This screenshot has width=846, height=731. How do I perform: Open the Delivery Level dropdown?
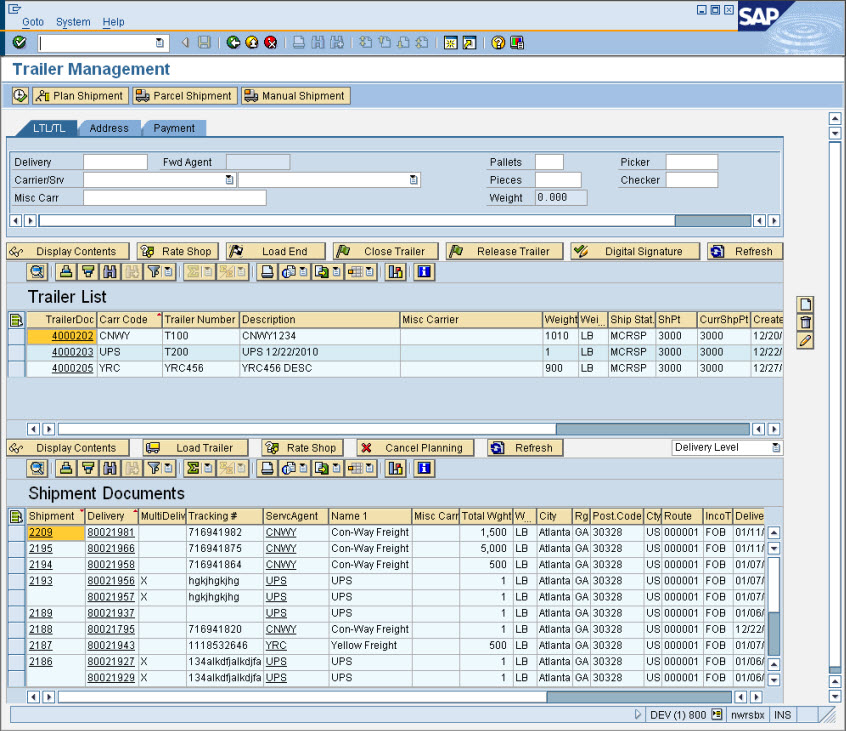point(776,448)
